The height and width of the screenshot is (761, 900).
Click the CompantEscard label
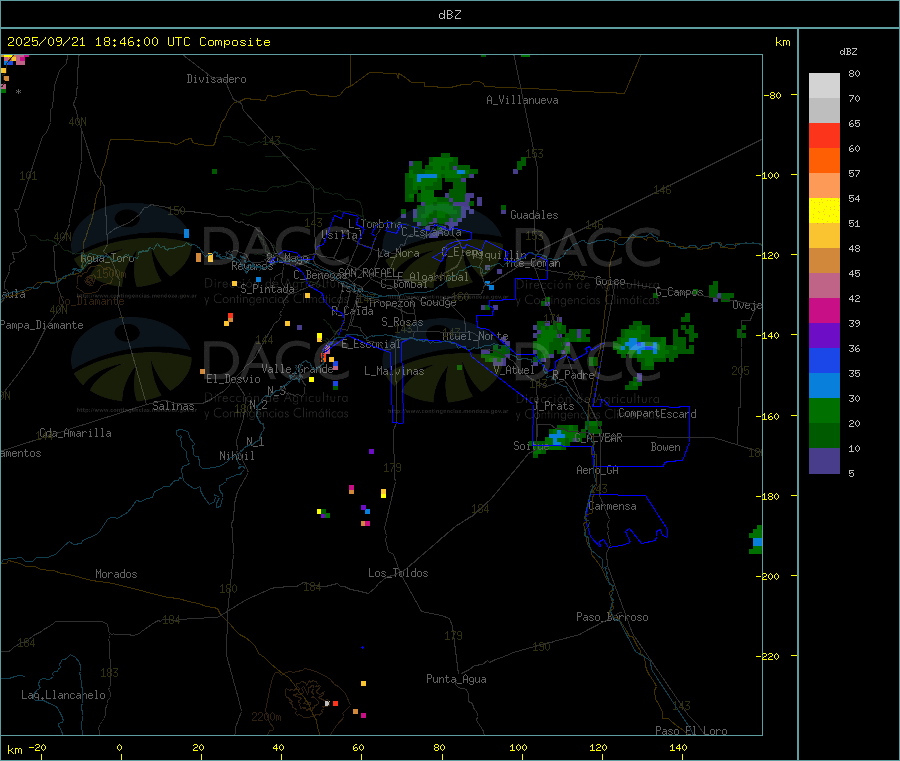(657, 414)
